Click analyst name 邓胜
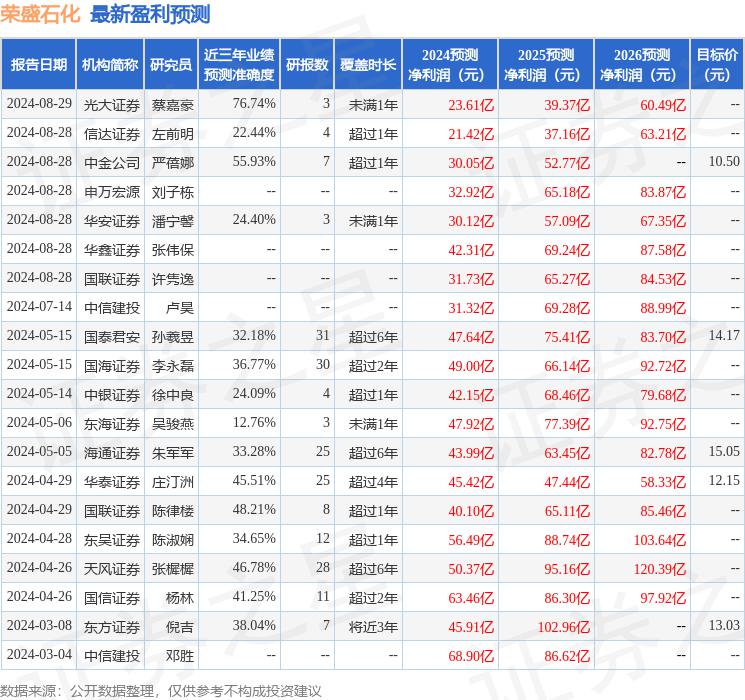This screenshot has width=745, height=700. pyautogui.click(x=180, y=656)
